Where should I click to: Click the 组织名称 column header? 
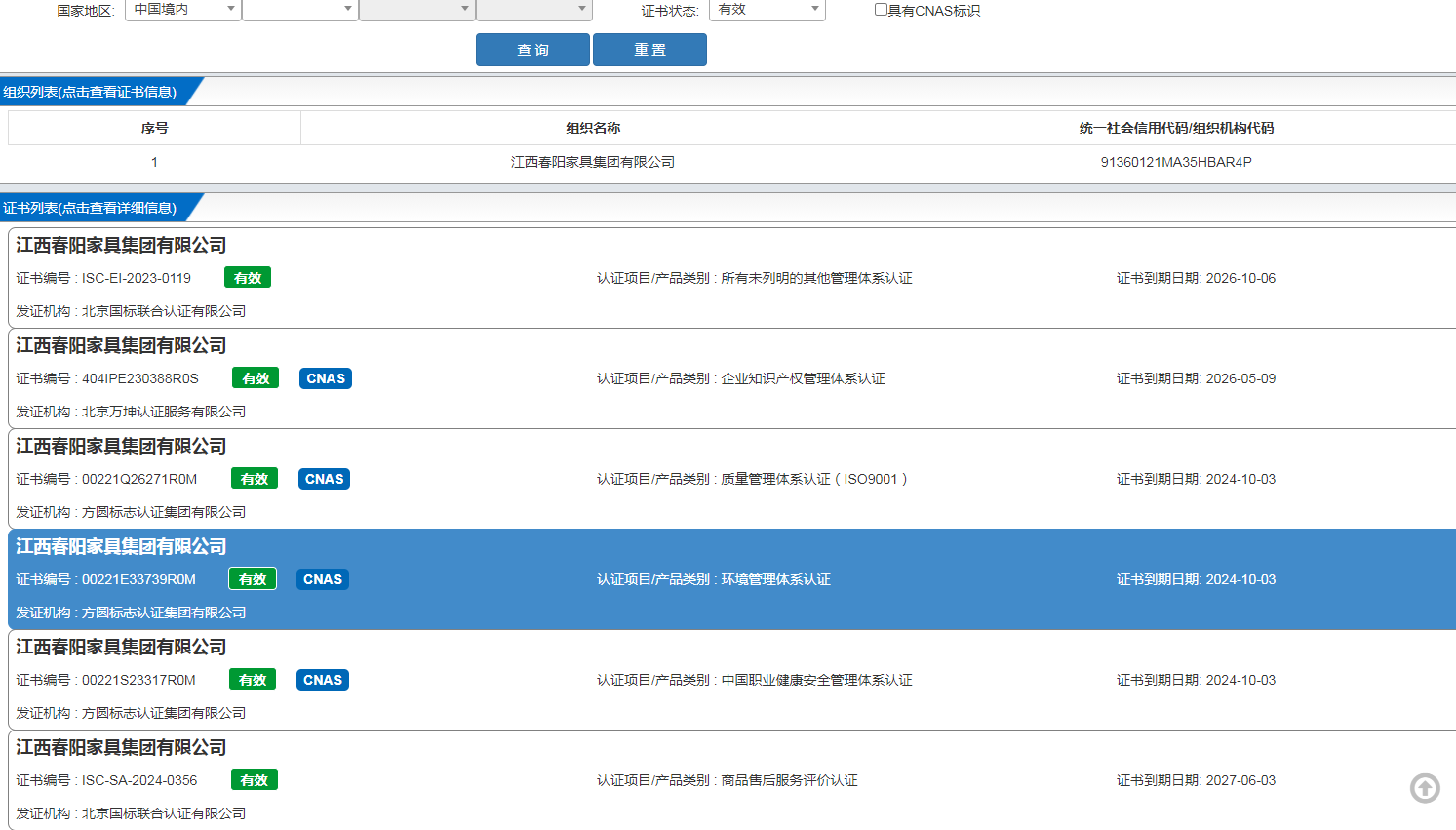click(x=593, y=128)
